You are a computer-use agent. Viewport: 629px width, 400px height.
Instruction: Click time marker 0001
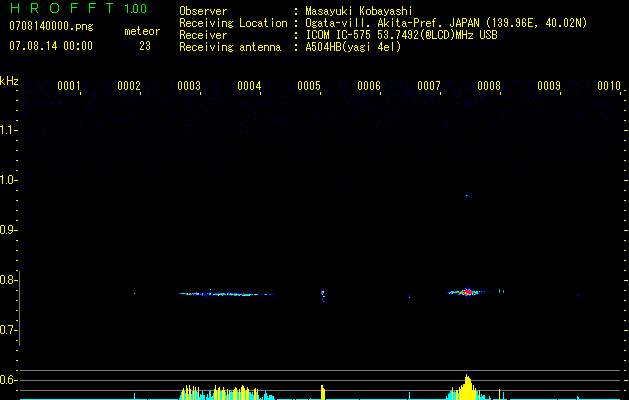[69, 86]
